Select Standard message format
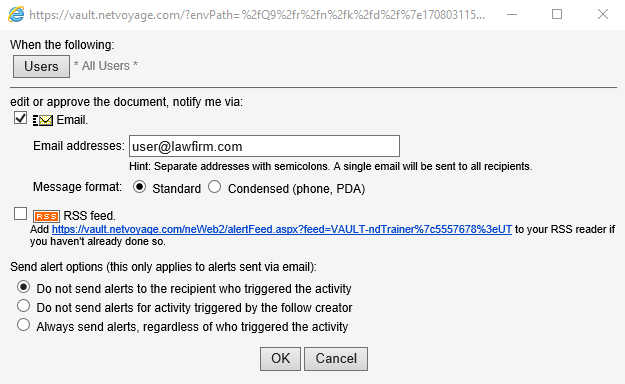 [140, 187]
